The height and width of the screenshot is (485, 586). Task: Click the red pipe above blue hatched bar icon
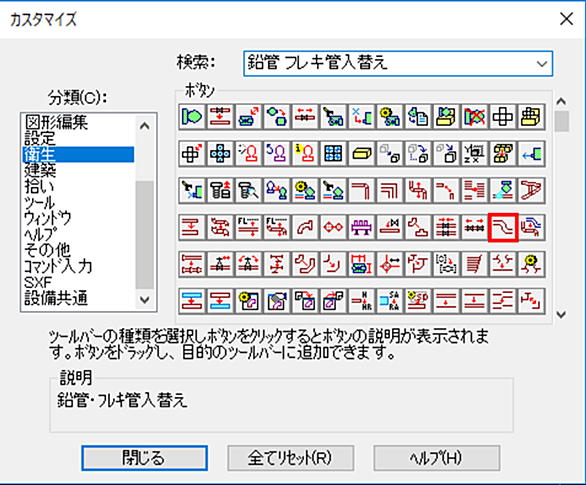(x=220, y=301)
